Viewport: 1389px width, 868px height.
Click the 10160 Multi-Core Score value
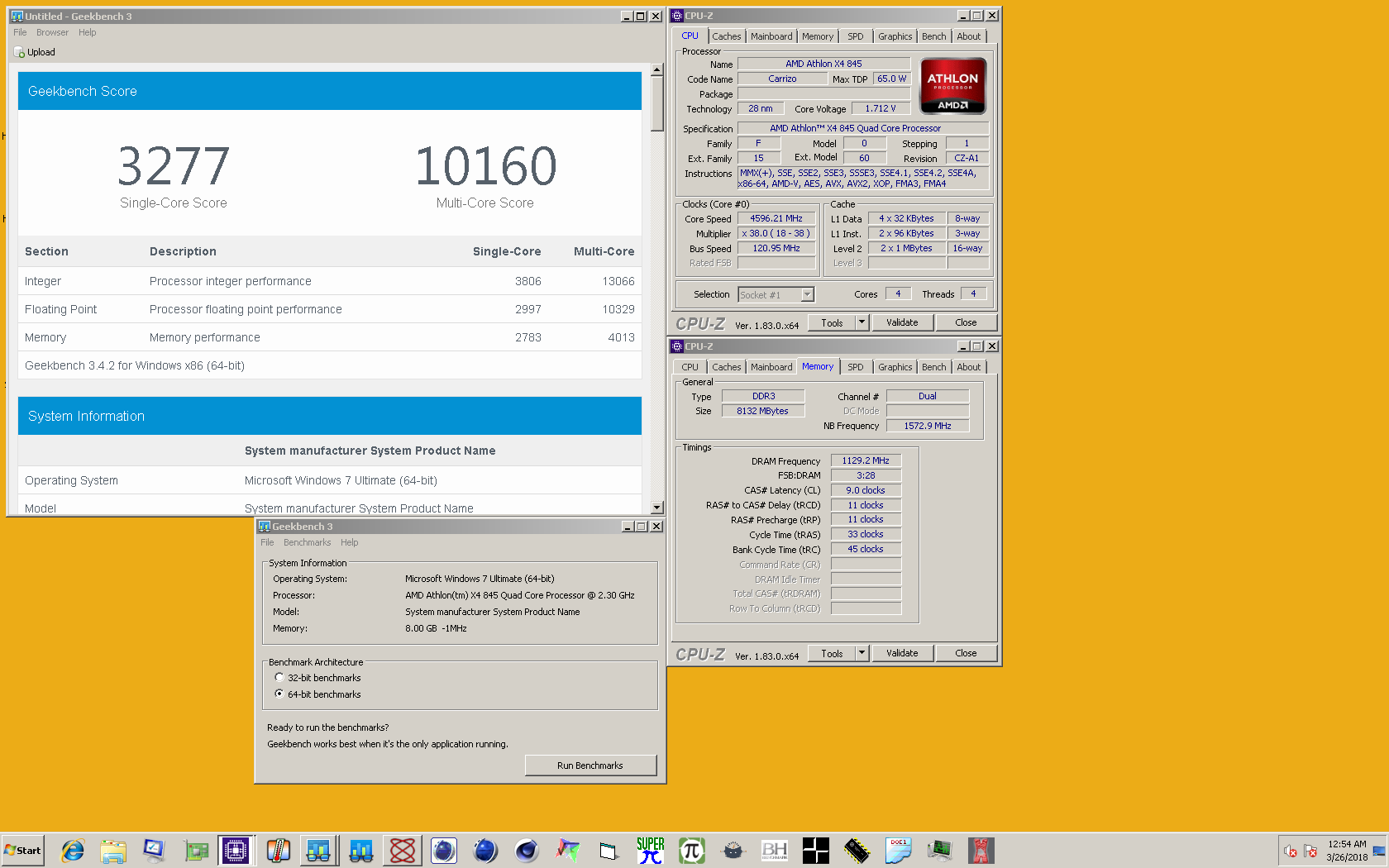click(485, 166)
